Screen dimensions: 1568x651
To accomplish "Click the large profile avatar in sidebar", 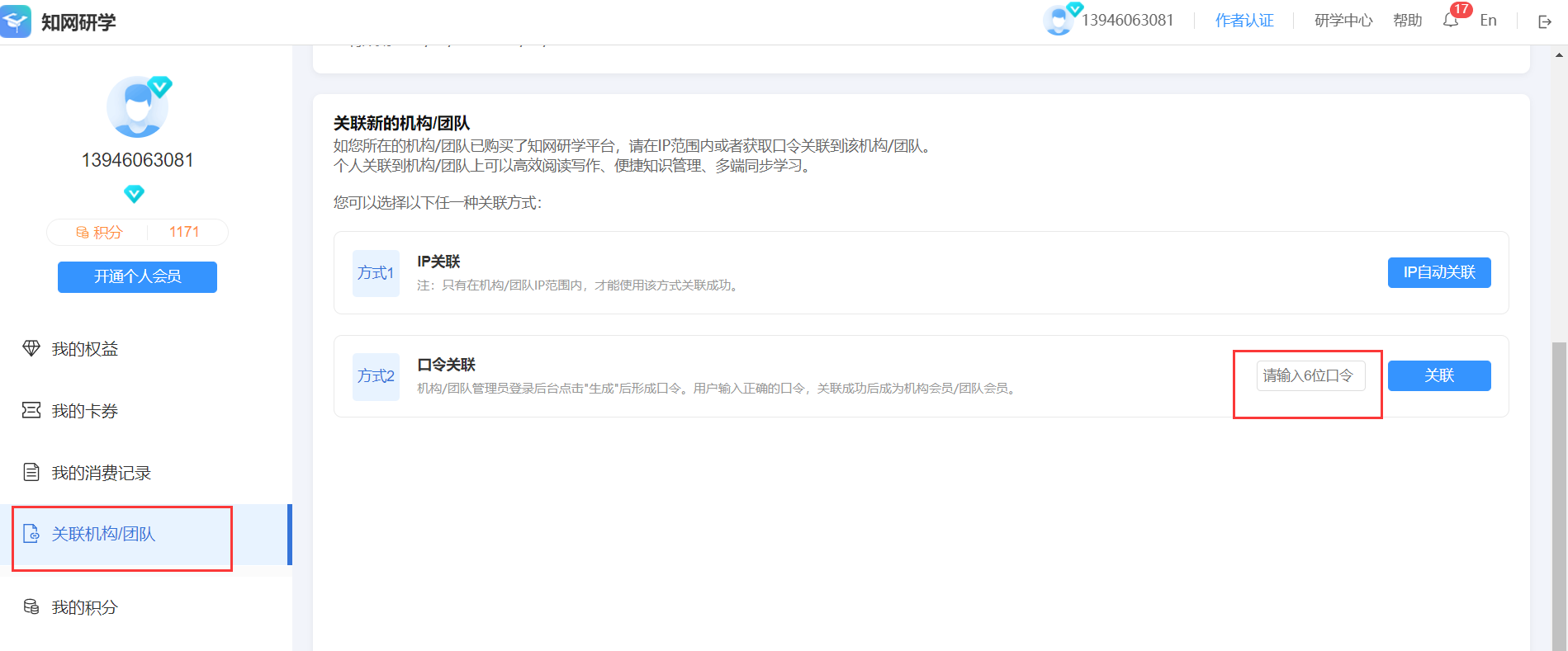I will (137, 107).
